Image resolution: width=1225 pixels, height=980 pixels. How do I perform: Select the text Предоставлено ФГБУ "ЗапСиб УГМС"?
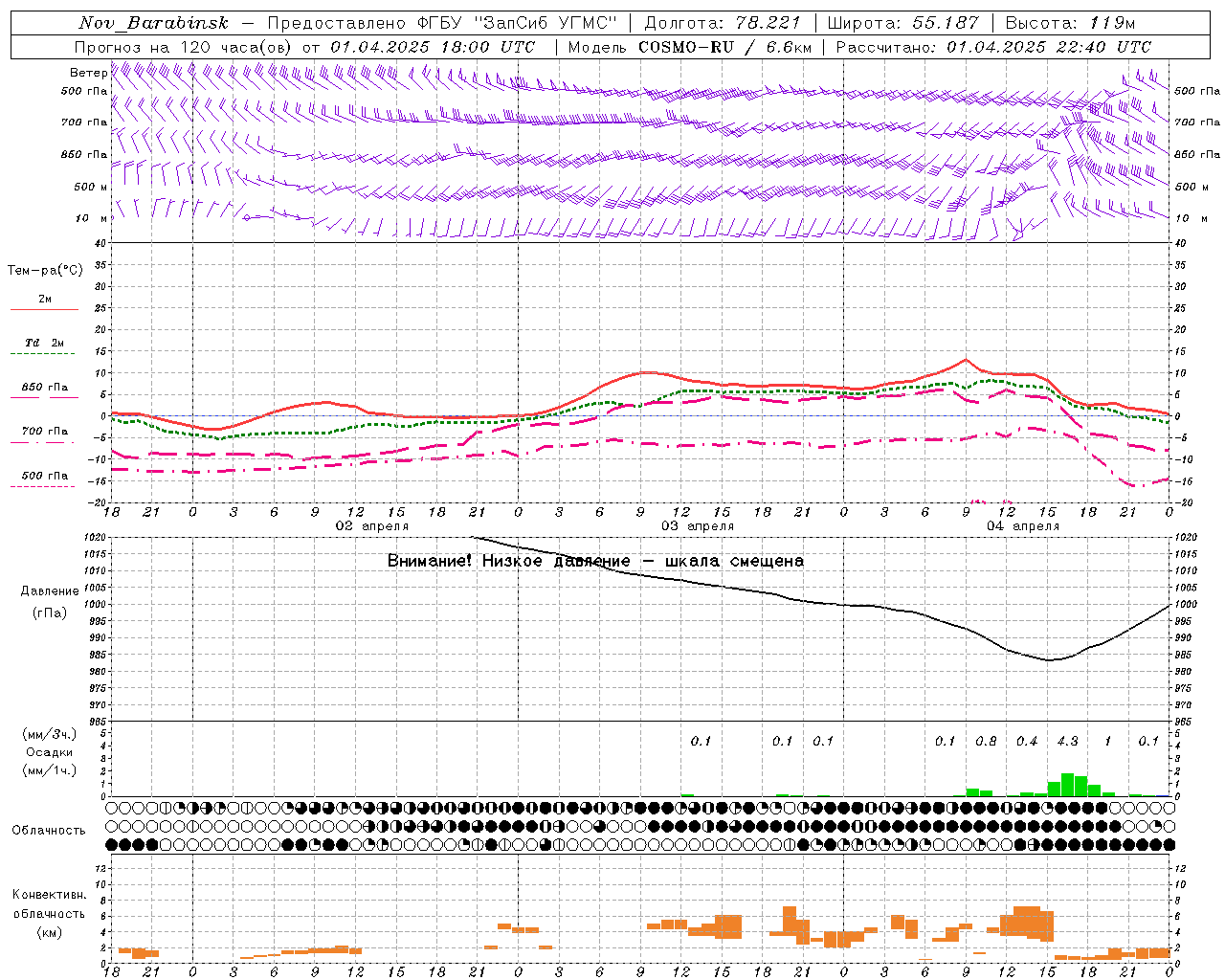click(442, 23)
